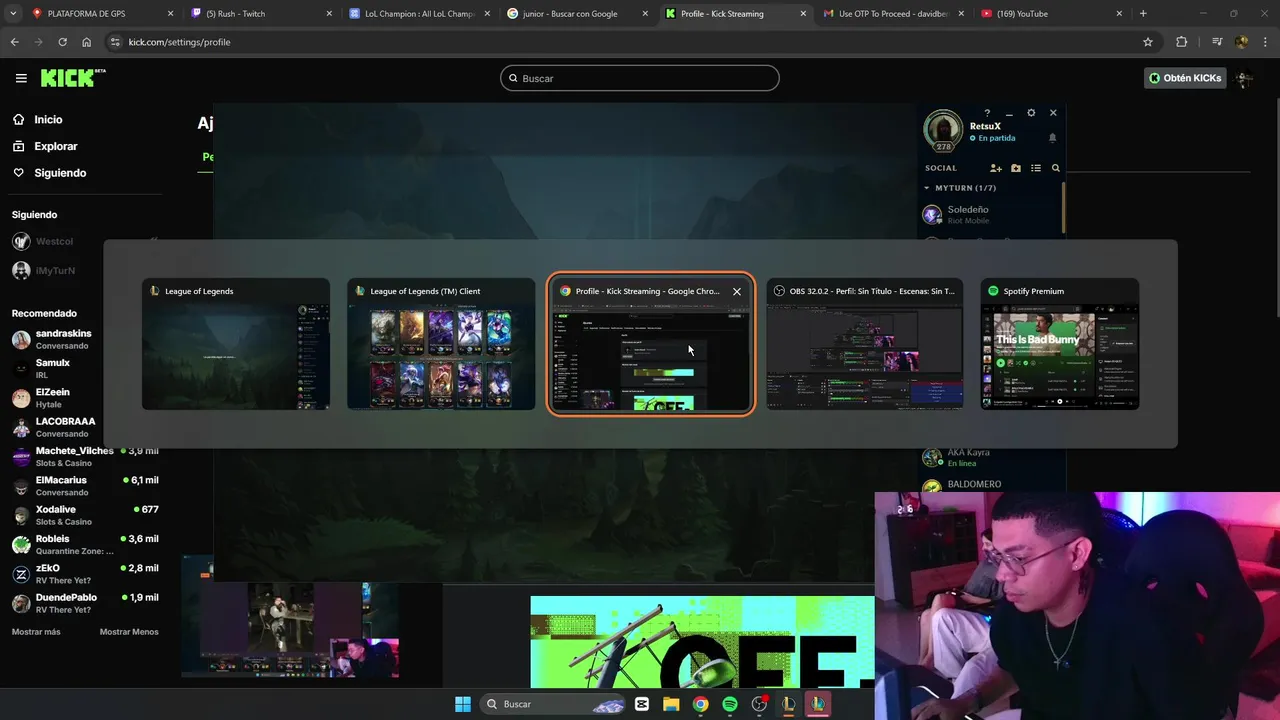
Task: Switch to OBS 32.0.2 window thumbnail
Action: pyautogui.click(x=865, y=344)
